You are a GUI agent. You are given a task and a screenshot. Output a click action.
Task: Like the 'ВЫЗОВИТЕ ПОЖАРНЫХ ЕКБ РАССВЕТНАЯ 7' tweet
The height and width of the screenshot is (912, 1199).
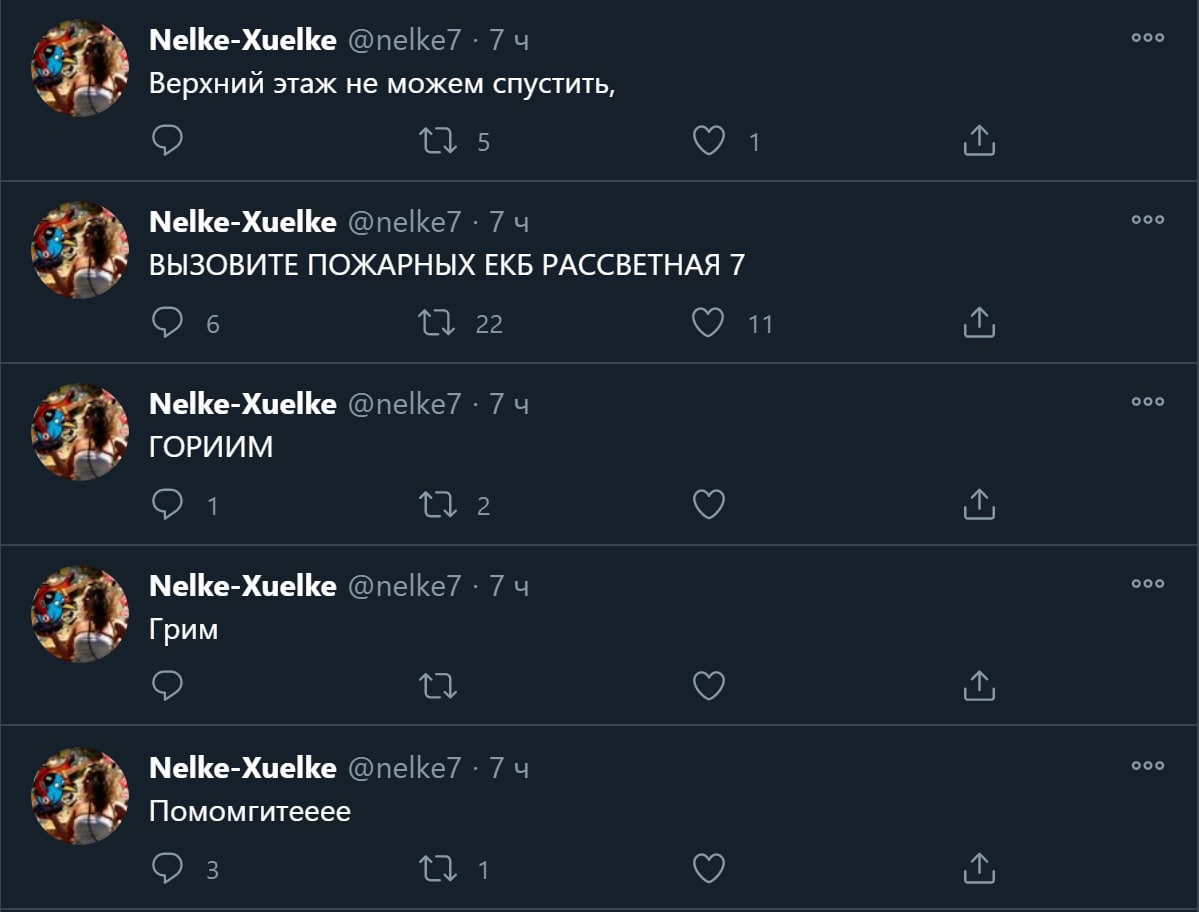pyautogui.click(x=708, y=323)
